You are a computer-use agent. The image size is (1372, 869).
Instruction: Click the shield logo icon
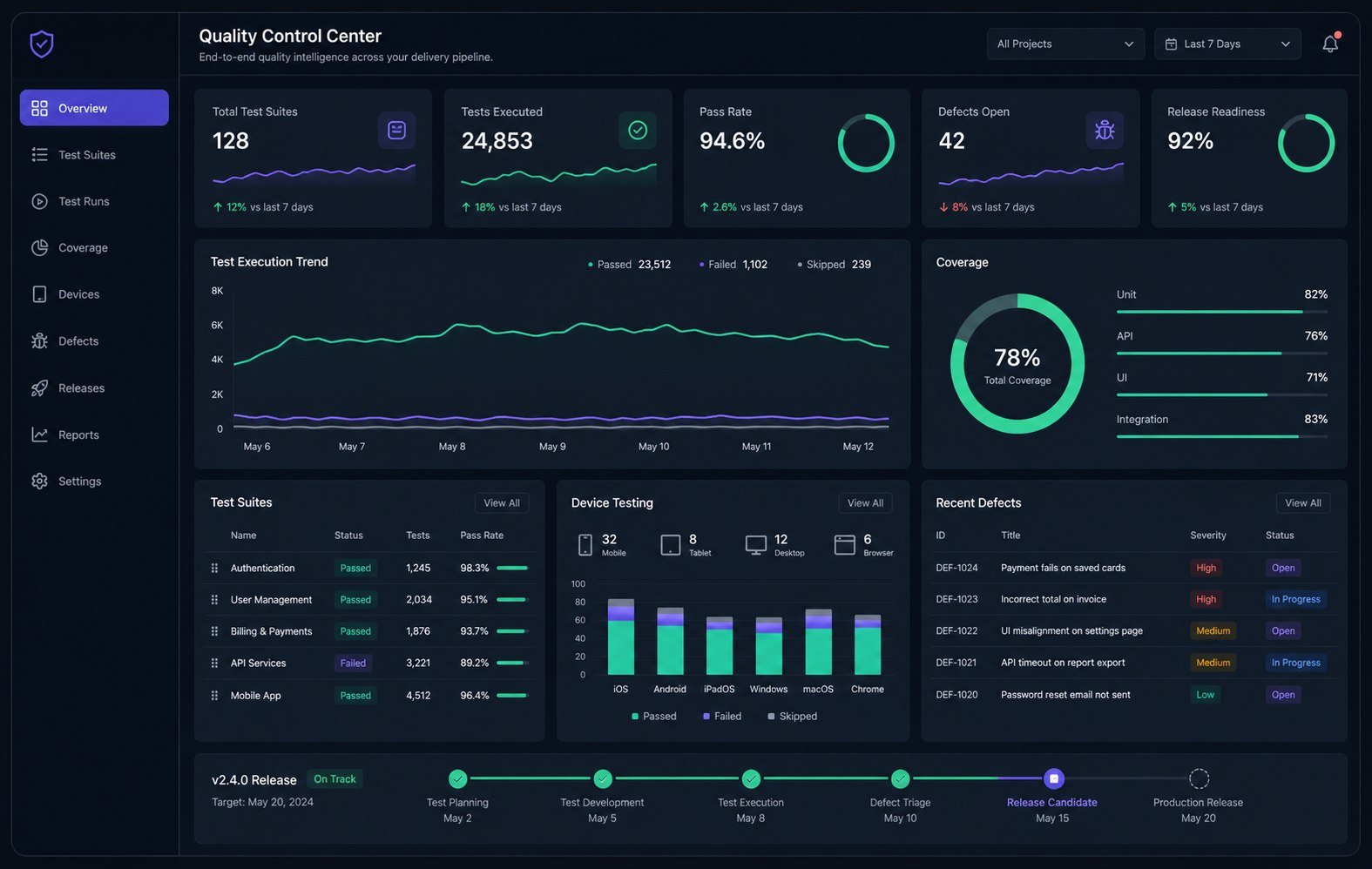coord(42,44)
